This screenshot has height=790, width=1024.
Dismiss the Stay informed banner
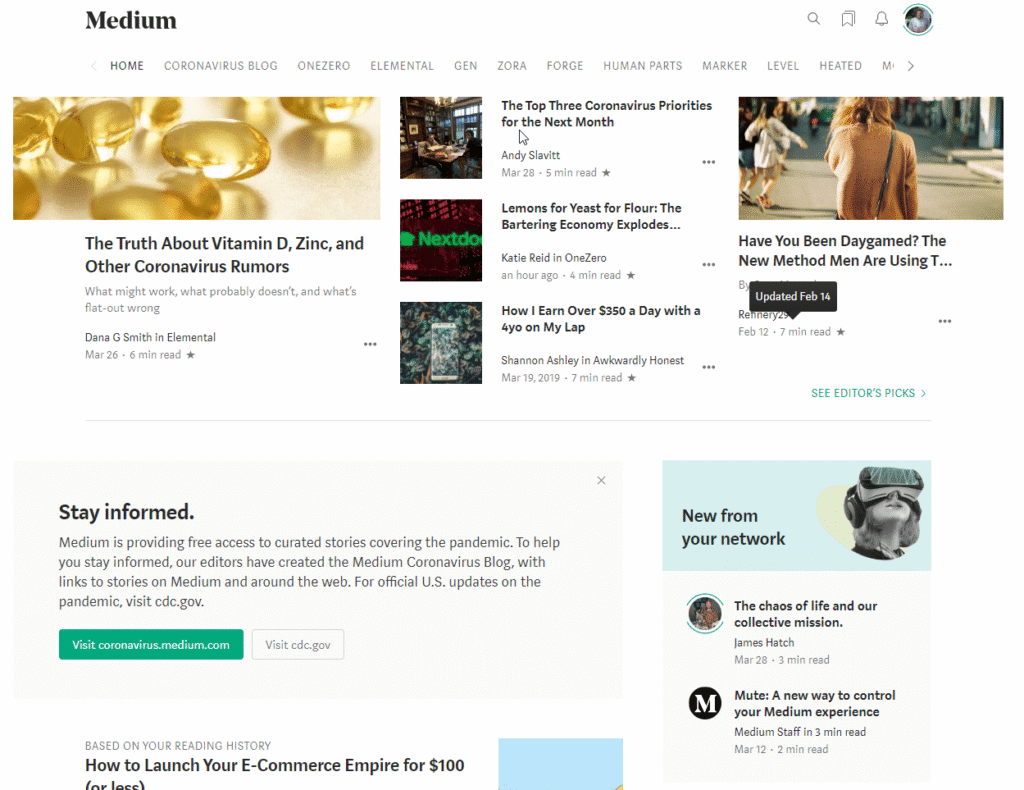[x=601, y=481]
